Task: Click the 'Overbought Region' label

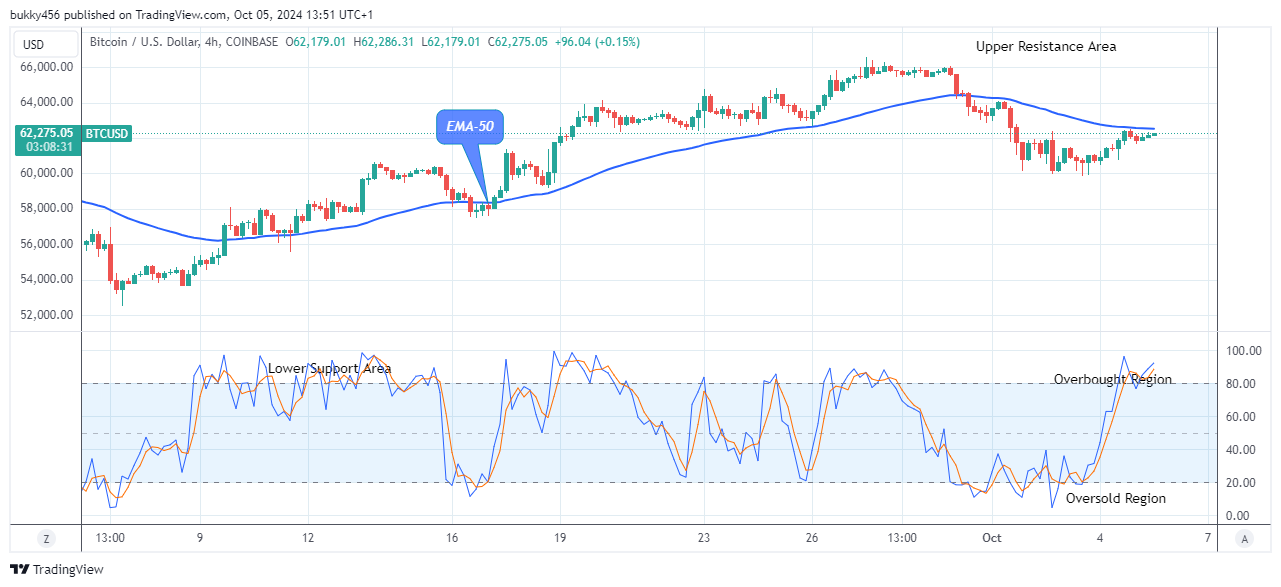Action: (x=1113, y=379)
